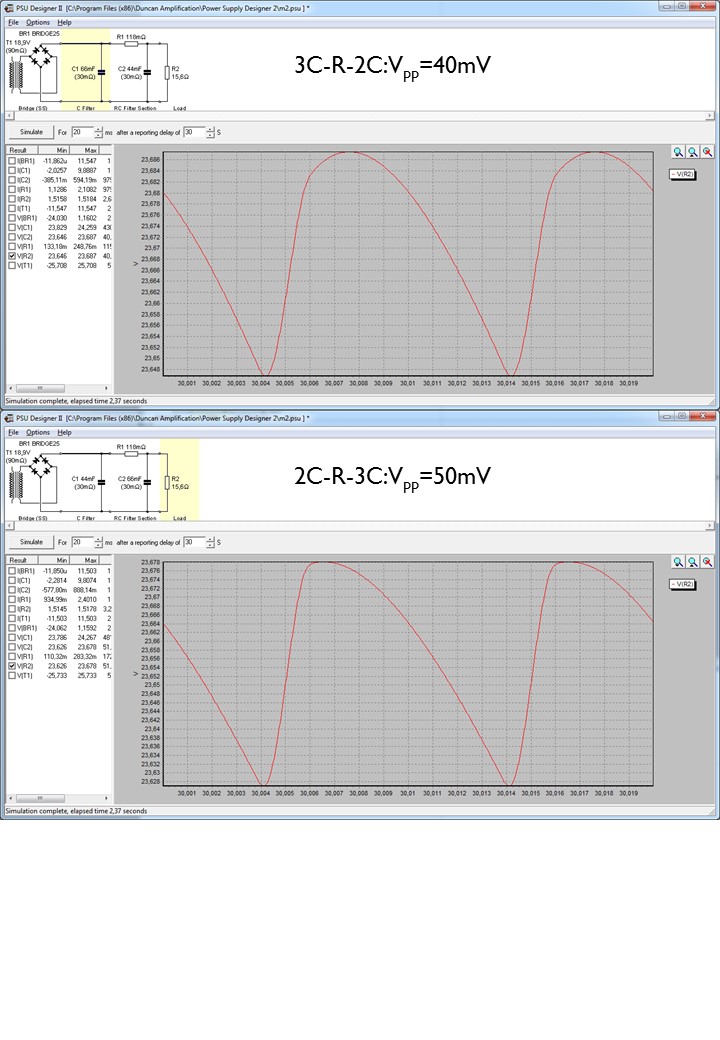The image size is (720, 1040).
Task: Click the magnifier with down arrow in 2C-R-3C window
Action: (x=678, y=562)
